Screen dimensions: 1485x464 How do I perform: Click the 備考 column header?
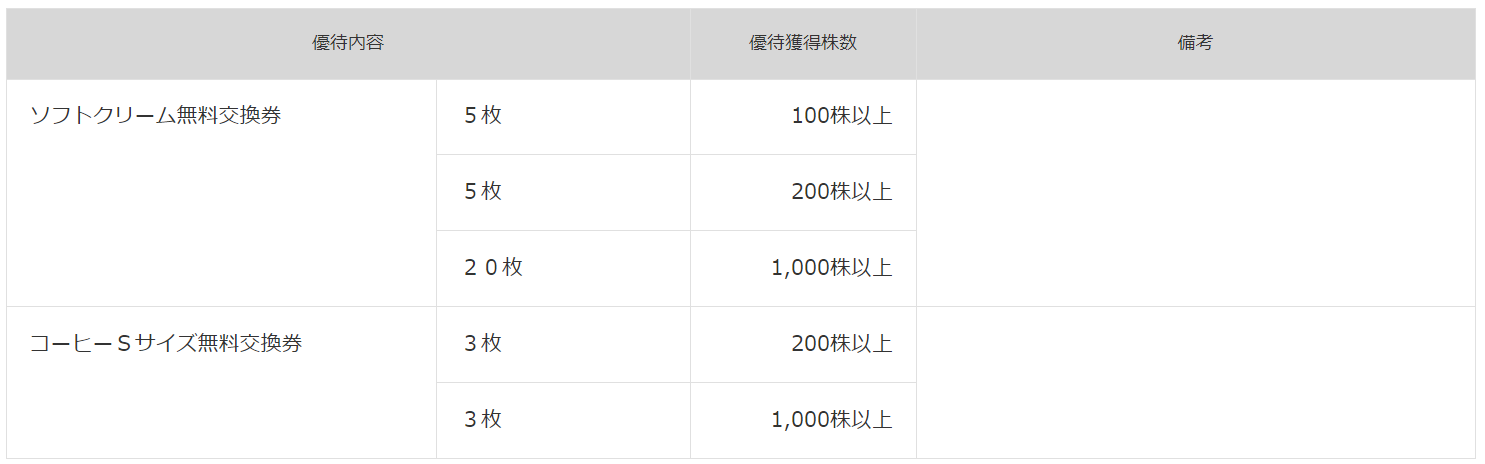click(1195, 44)
